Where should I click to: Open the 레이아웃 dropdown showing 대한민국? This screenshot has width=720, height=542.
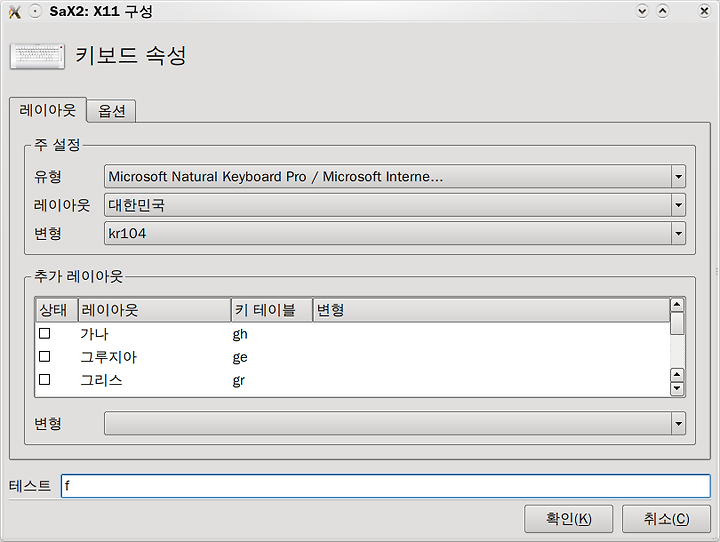coord(395,205)
